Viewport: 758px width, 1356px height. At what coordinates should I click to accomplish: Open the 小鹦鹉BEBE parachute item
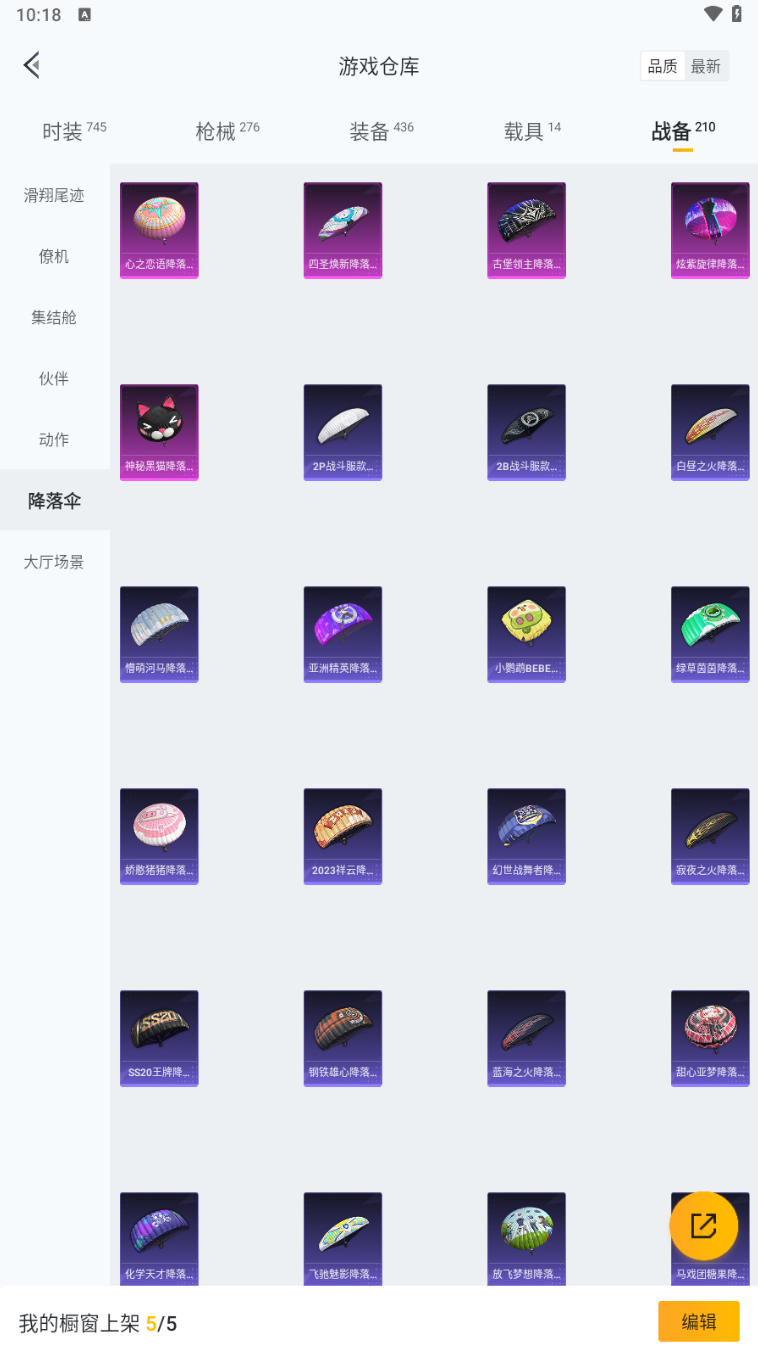pyautogui.click(x=526, y=634)
